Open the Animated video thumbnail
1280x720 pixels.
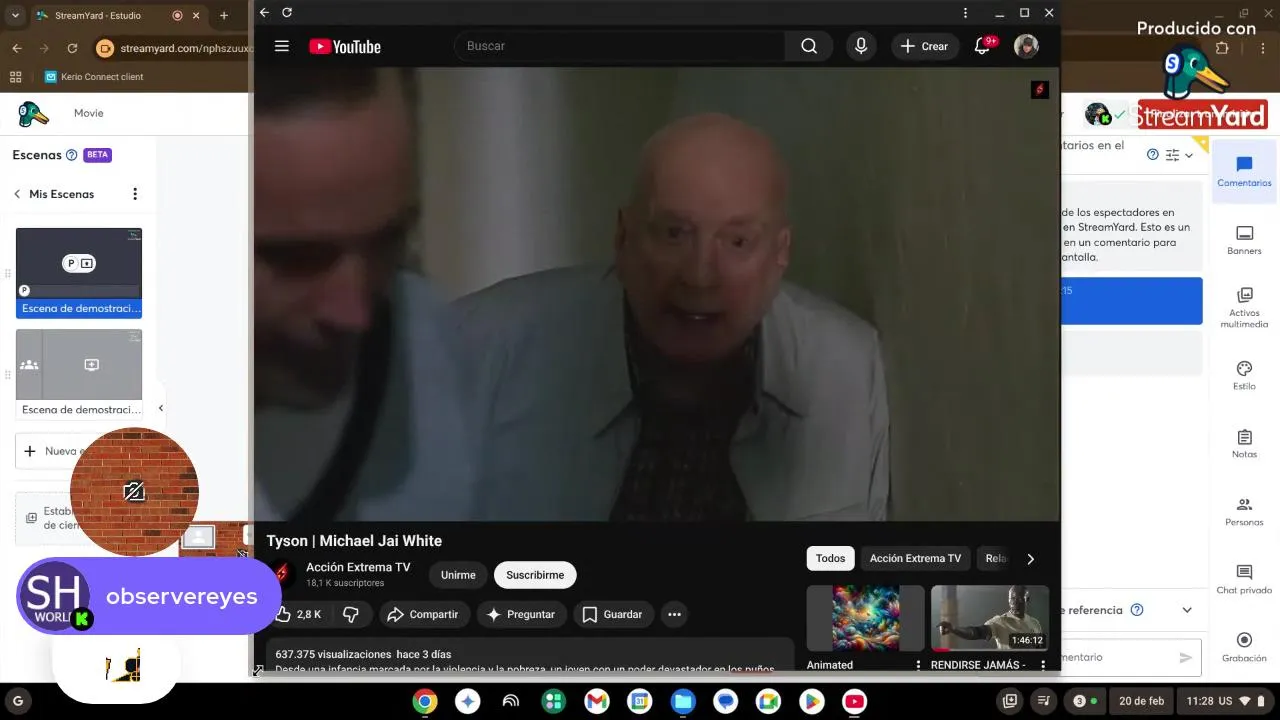click(x=866, y=618)
